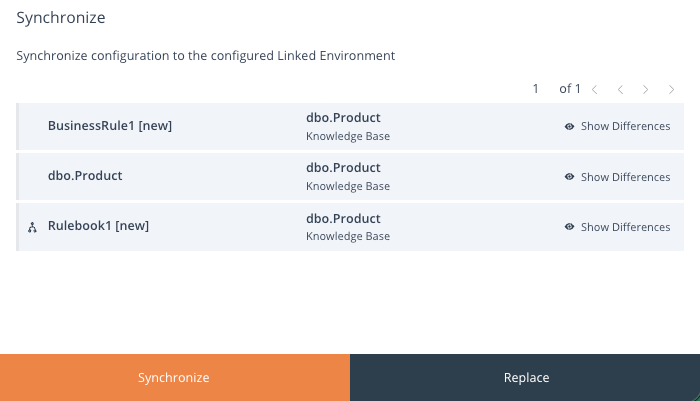Screen dimensions: 700x401
Task: Click the eye icon in the BusinessRule1 row
Action: [569, 127]
